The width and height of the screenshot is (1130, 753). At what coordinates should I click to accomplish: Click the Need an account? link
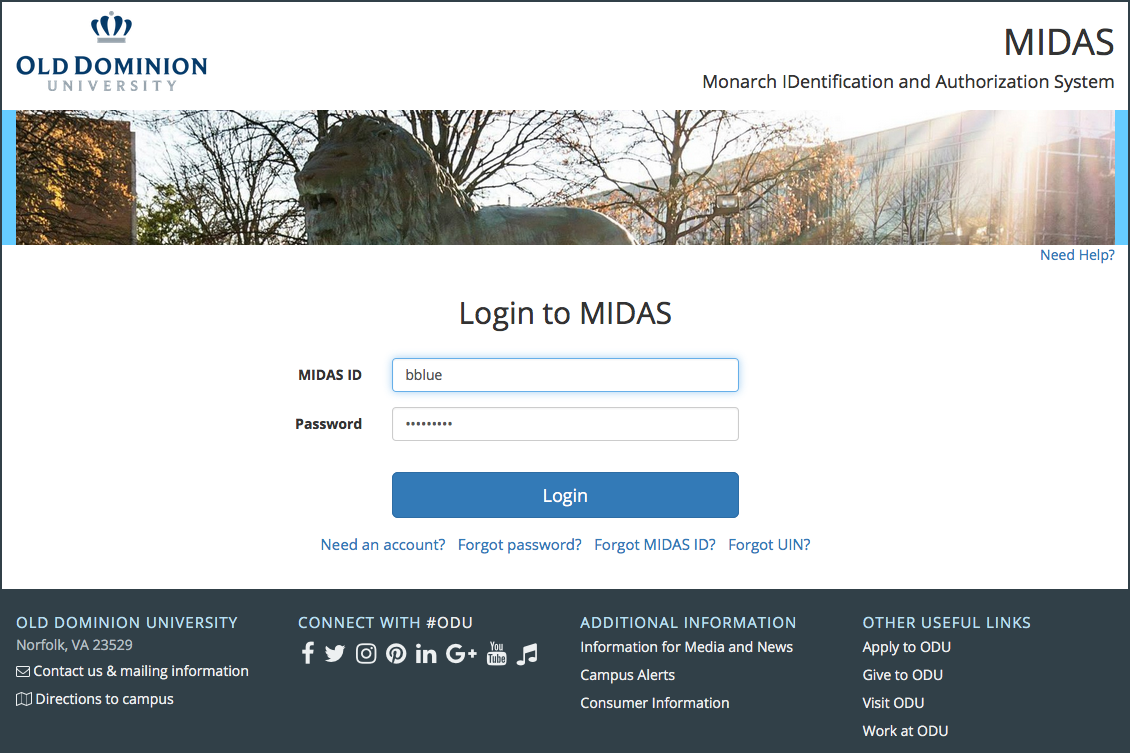(383, 545)
